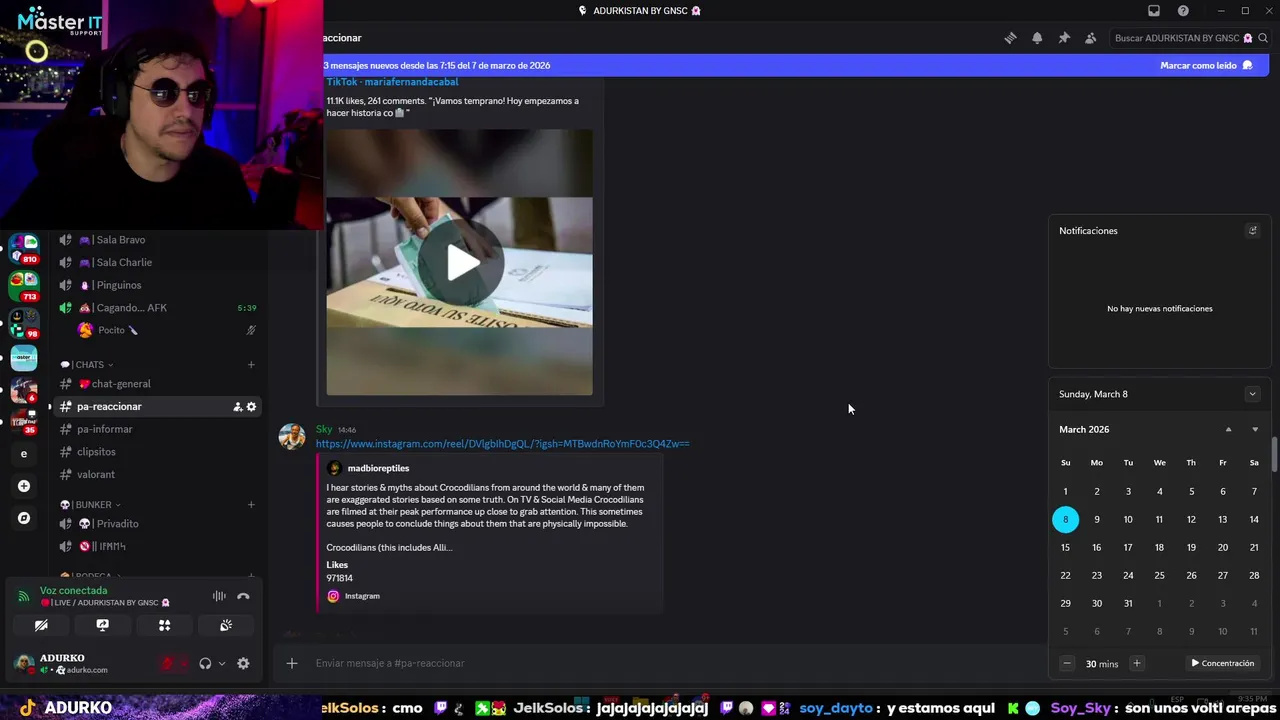The image size is (1280, 720).
Task: Open microphone input options arrow
Action: [184, 663]
